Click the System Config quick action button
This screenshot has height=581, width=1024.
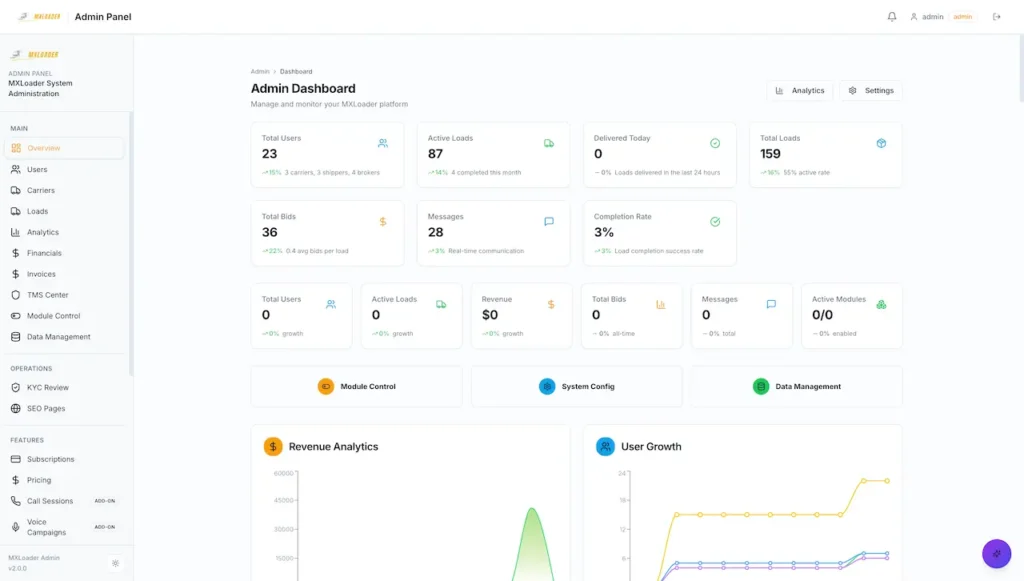tap(577, 386)
